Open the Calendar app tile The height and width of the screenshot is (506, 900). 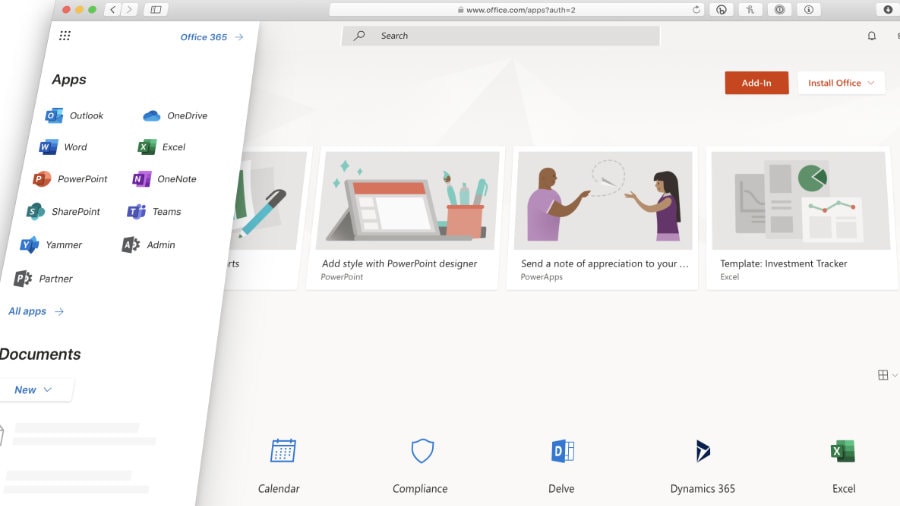point(280,466)
